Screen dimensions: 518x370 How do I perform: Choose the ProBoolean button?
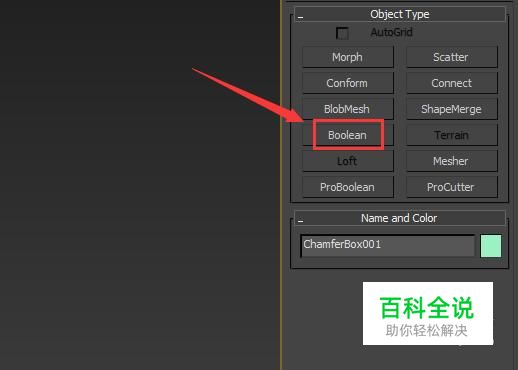[x=348, y=187]
